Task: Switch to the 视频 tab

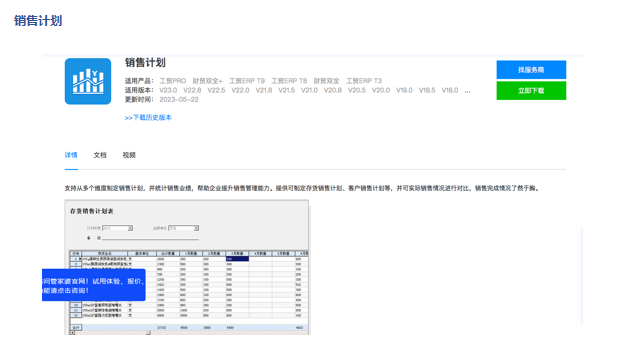Action: click(129, 155)
